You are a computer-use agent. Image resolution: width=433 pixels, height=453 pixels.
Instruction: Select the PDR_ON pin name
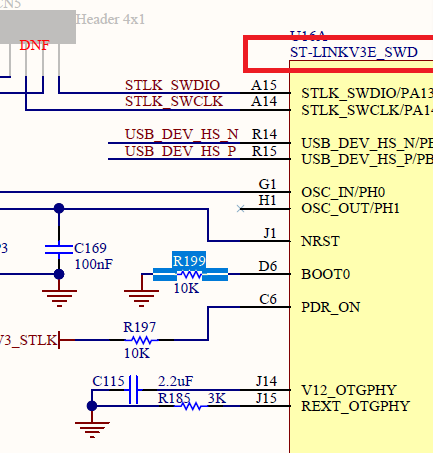pos(331,307)
